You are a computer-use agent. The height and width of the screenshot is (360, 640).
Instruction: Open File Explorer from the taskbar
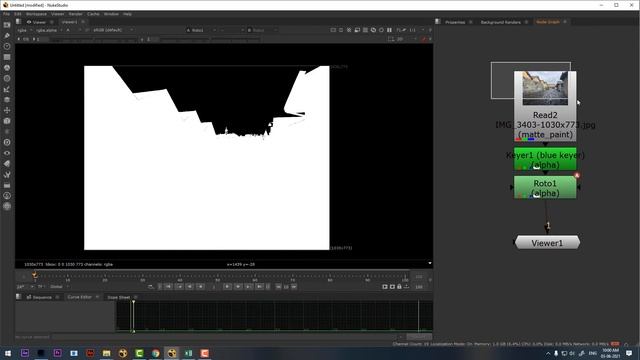[107, 353]
